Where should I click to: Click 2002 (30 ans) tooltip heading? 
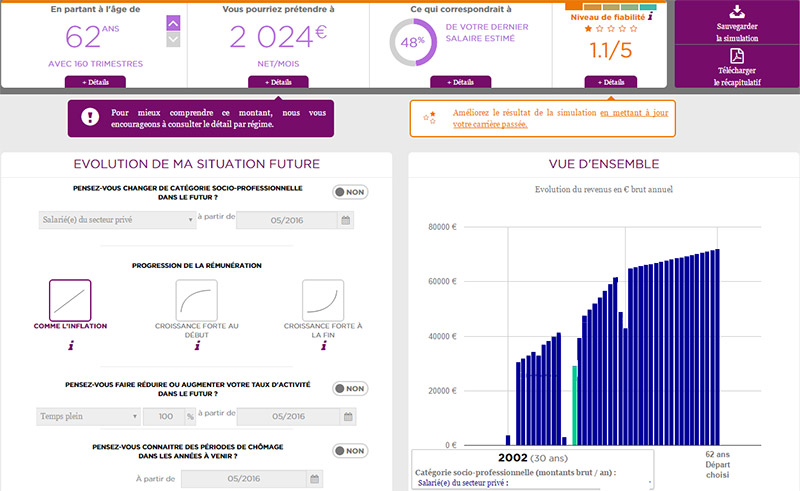pyautogui.click(x=533, y=458)
